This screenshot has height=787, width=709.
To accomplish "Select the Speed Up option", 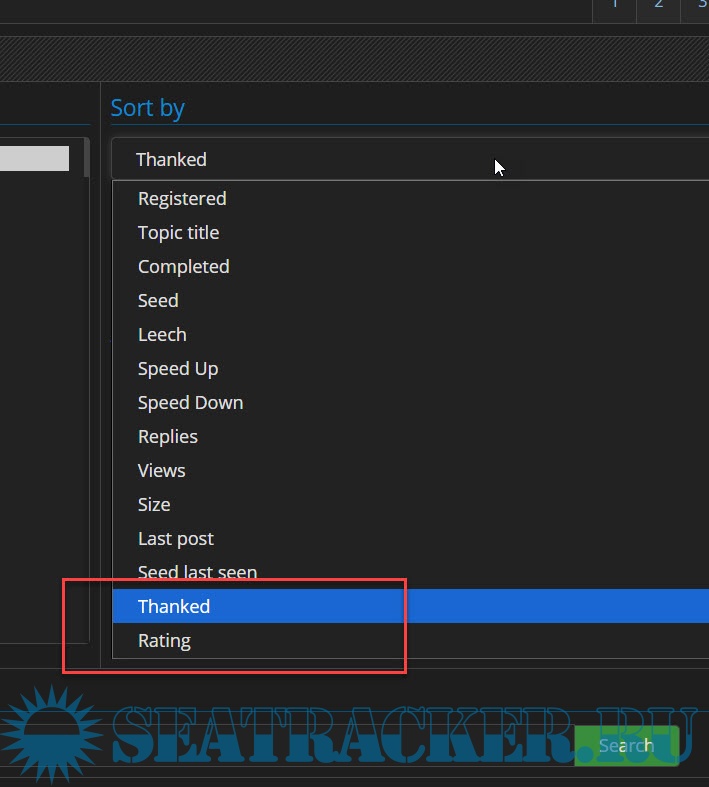I will [178, 369].
